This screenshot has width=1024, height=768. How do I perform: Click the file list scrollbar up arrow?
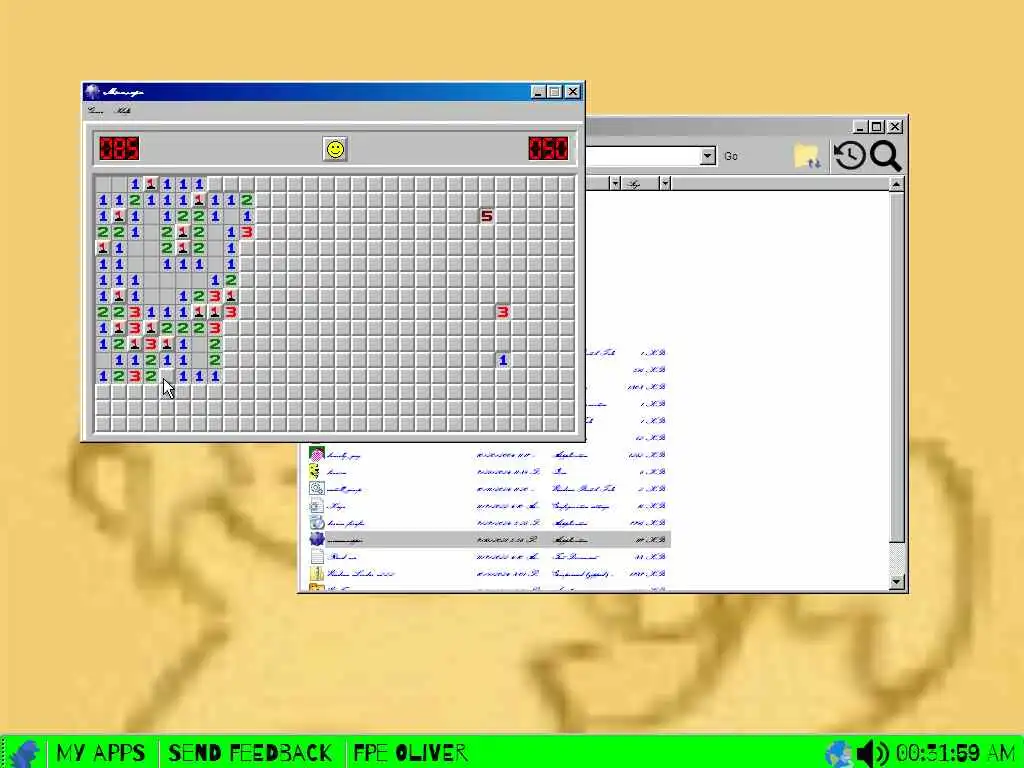point(897,185)
